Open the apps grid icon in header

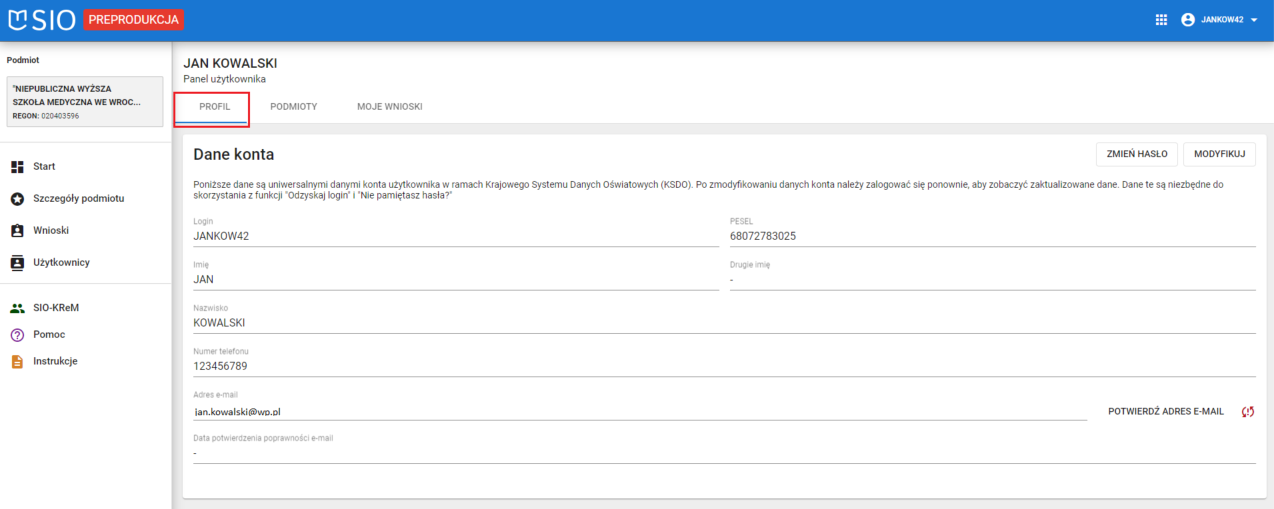[1161, 20]
